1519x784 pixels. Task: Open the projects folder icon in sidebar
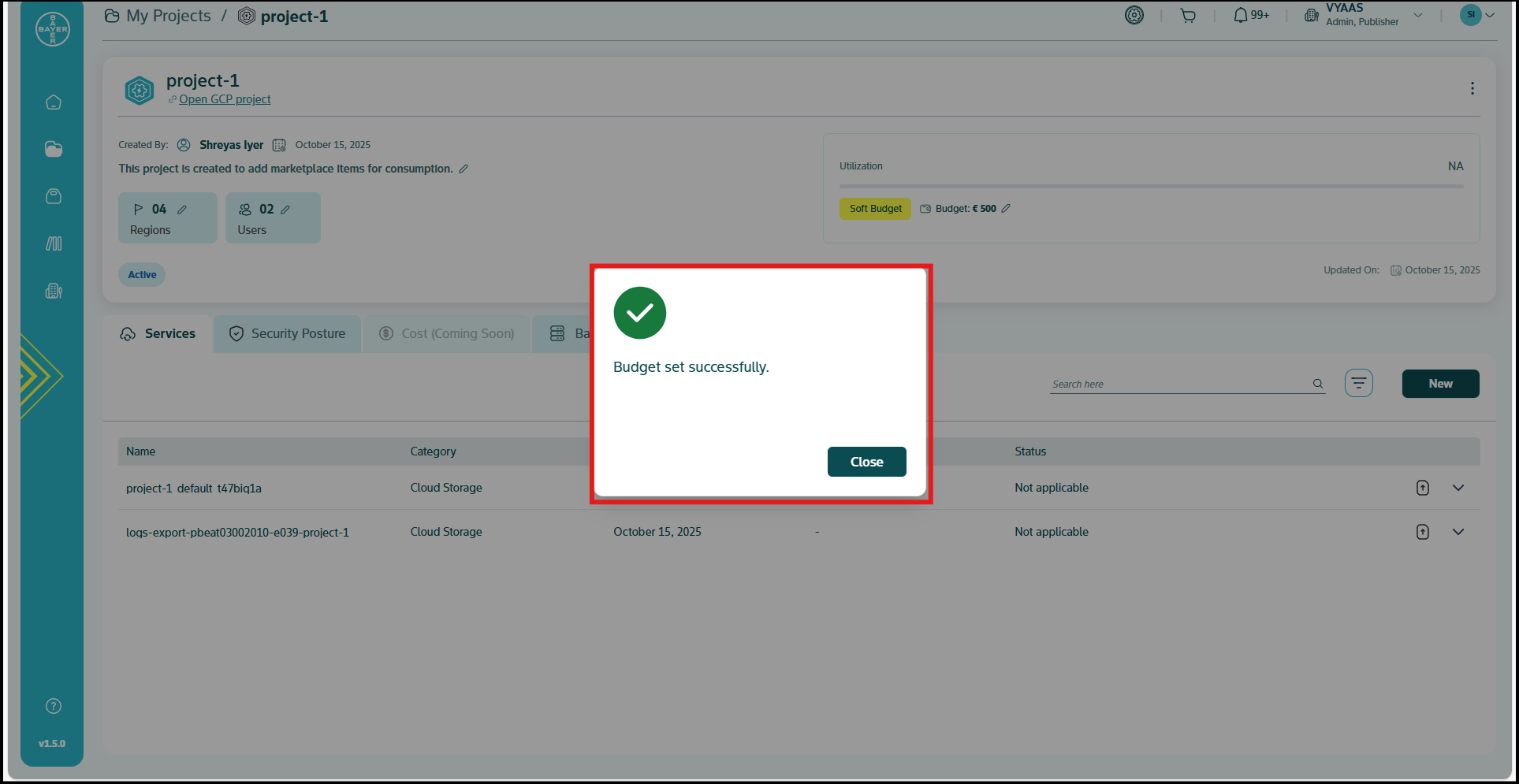tap(54, 150)
